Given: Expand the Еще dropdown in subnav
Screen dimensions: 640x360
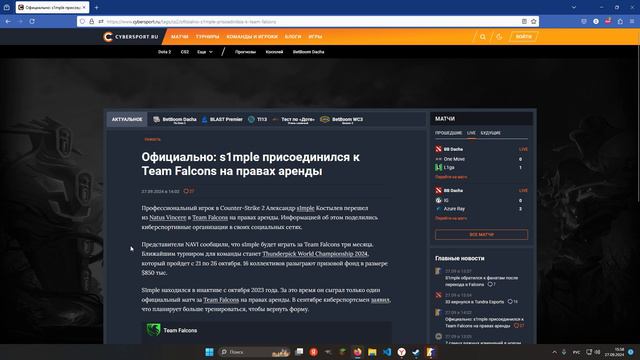Looking at the screenshot, I should [x=205, y=52].
